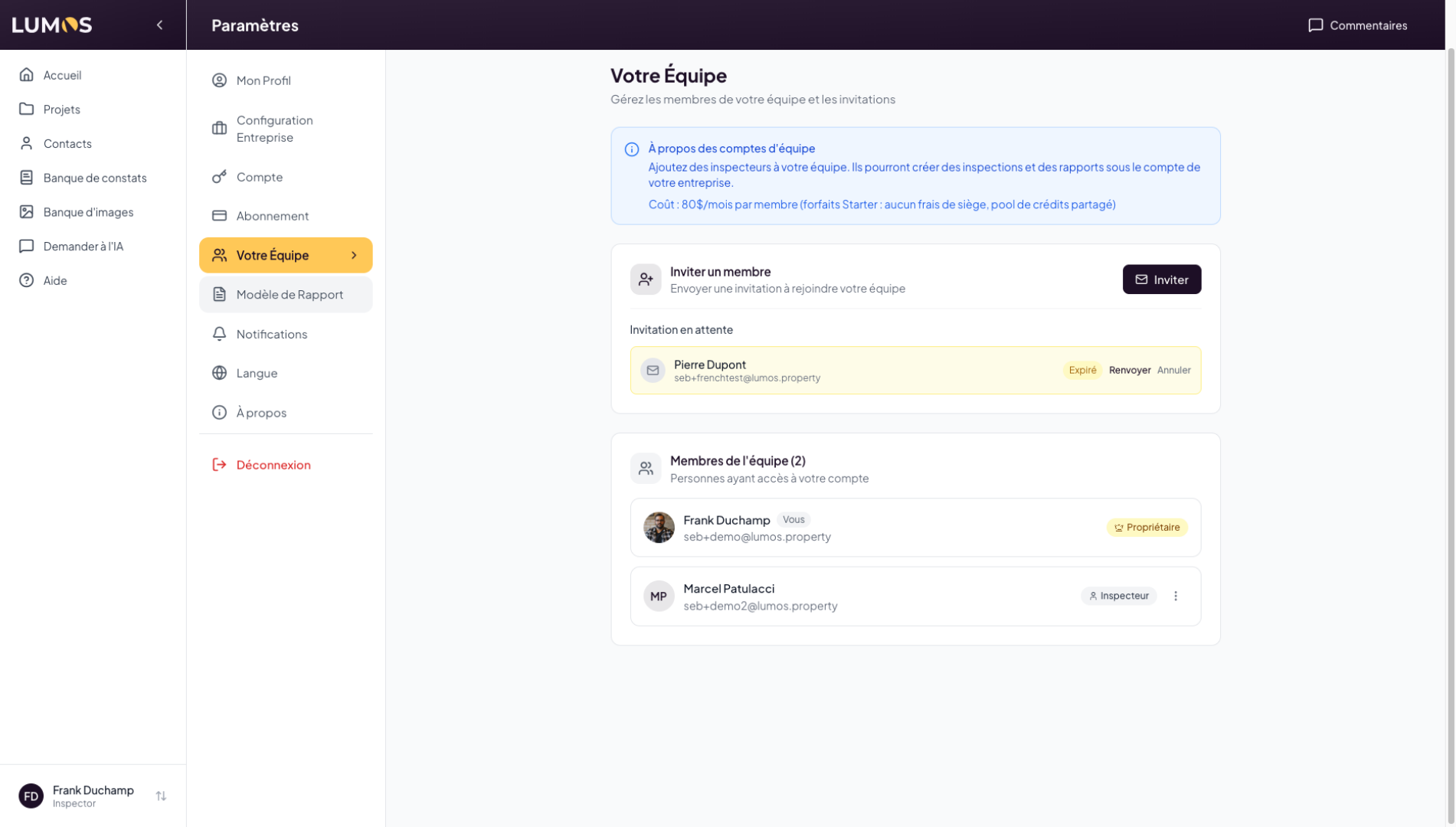Expand the Votre Équipe menu chevron
Screen dimensions: 1456x827
pyautogui.click(x=354, y=255)
